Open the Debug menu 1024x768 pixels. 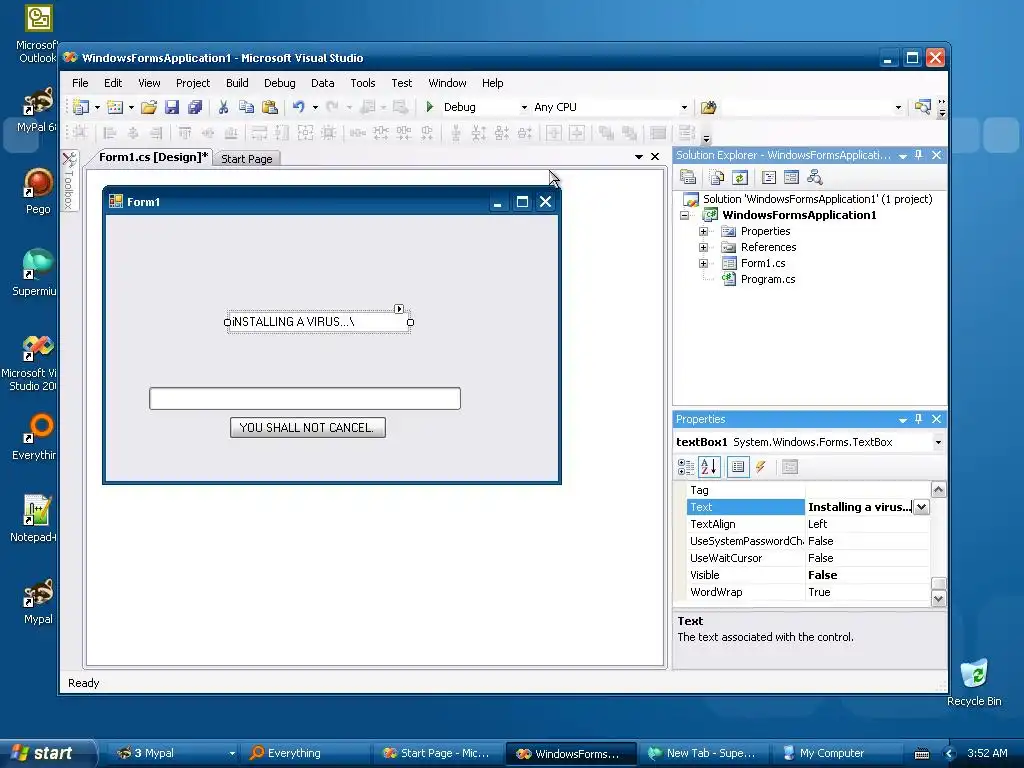point(280,83)
